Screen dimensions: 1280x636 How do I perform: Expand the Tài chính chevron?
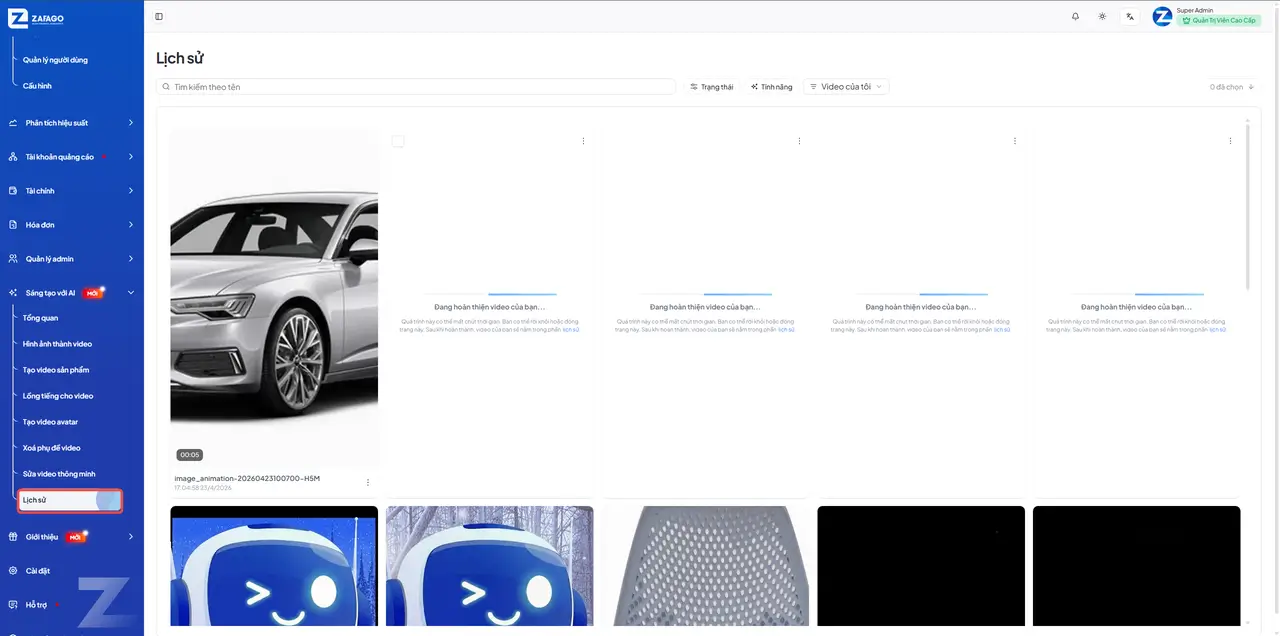pos(131,191)
